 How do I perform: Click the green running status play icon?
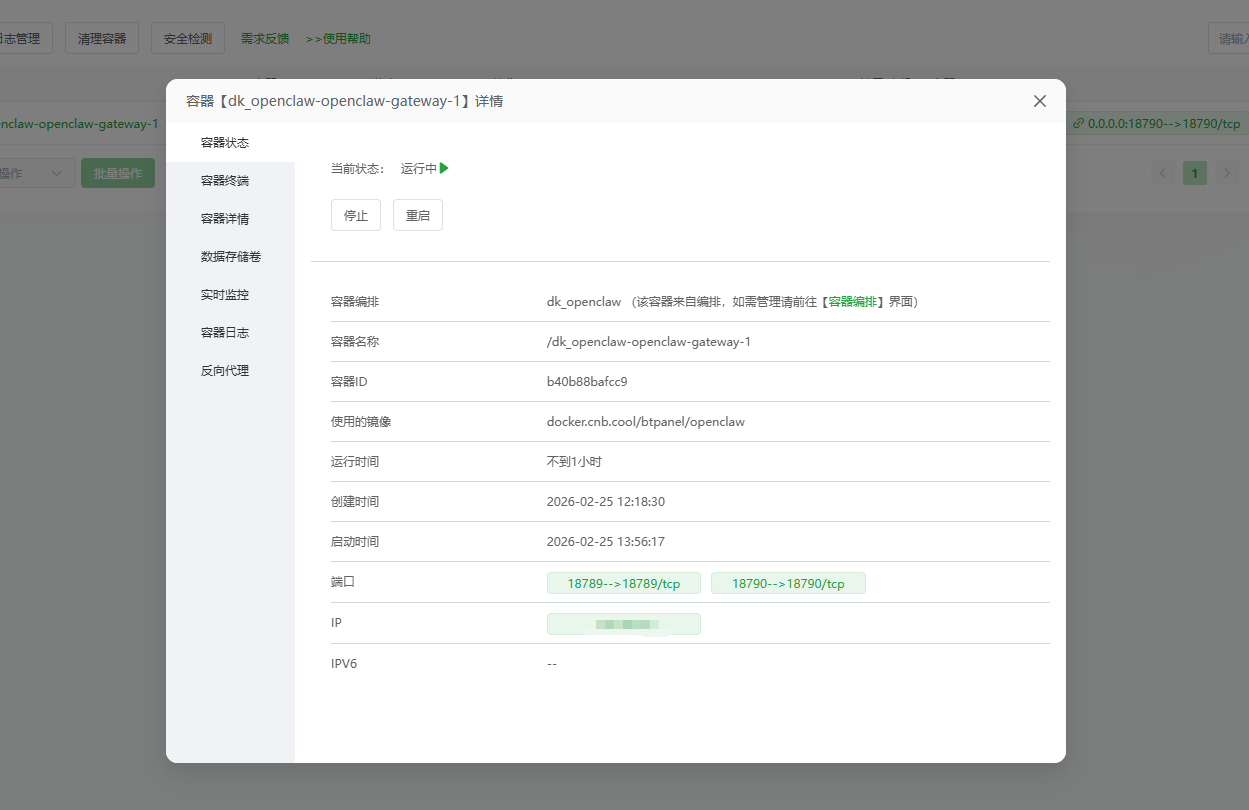(443, 168)
